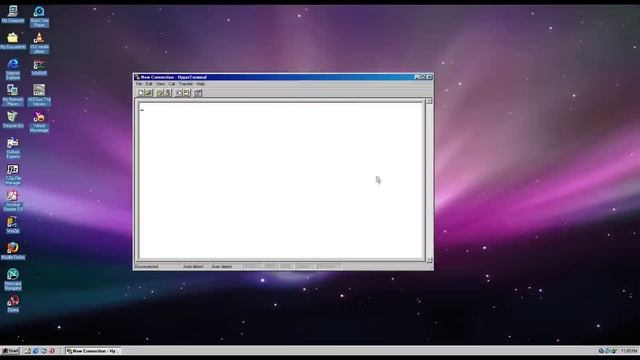Screen dimensions: 640x360
Task: Select the desktop icon right of Internet Explorer
Action: (x=39, y=67)
